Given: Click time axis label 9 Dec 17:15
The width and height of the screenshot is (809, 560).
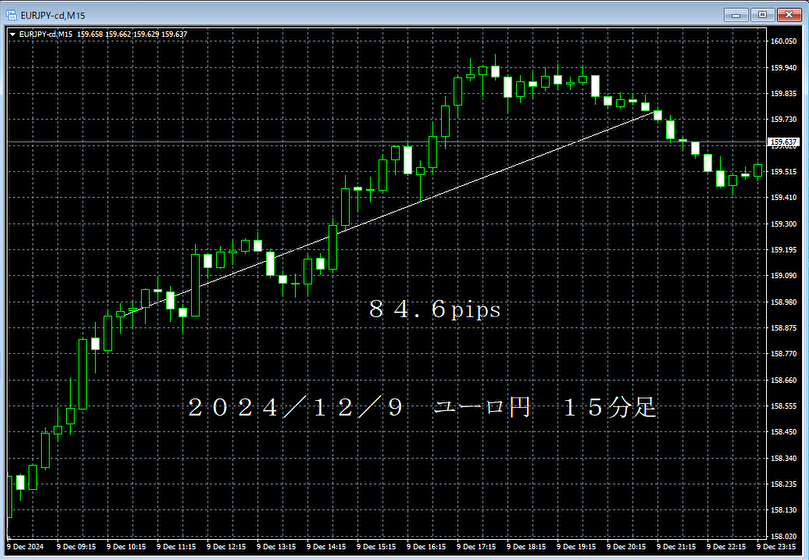Looking at the screenshot, I should click(476, 547).
